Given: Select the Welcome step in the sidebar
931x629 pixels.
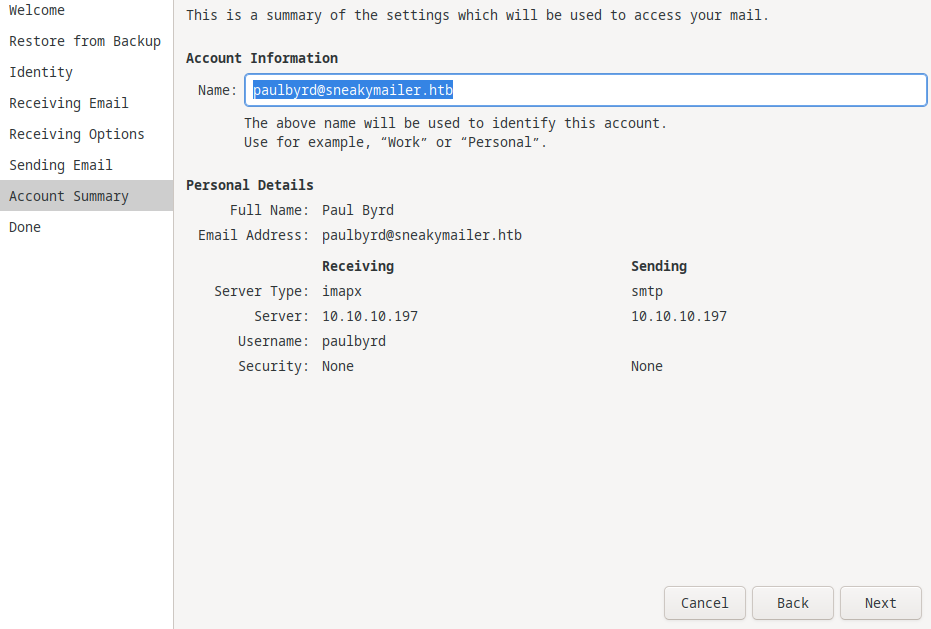Looking at the screenshot, I should (x=37, y=10).
